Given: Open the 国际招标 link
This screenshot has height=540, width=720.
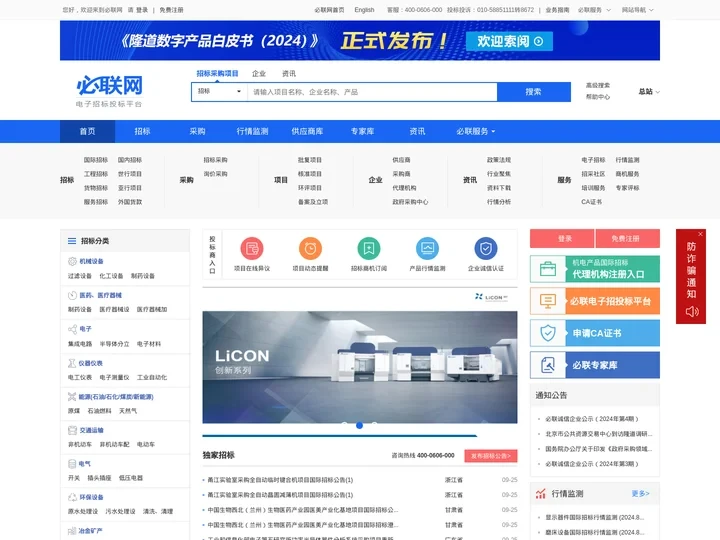Looking at the screenshot, I should click(96, 160).
